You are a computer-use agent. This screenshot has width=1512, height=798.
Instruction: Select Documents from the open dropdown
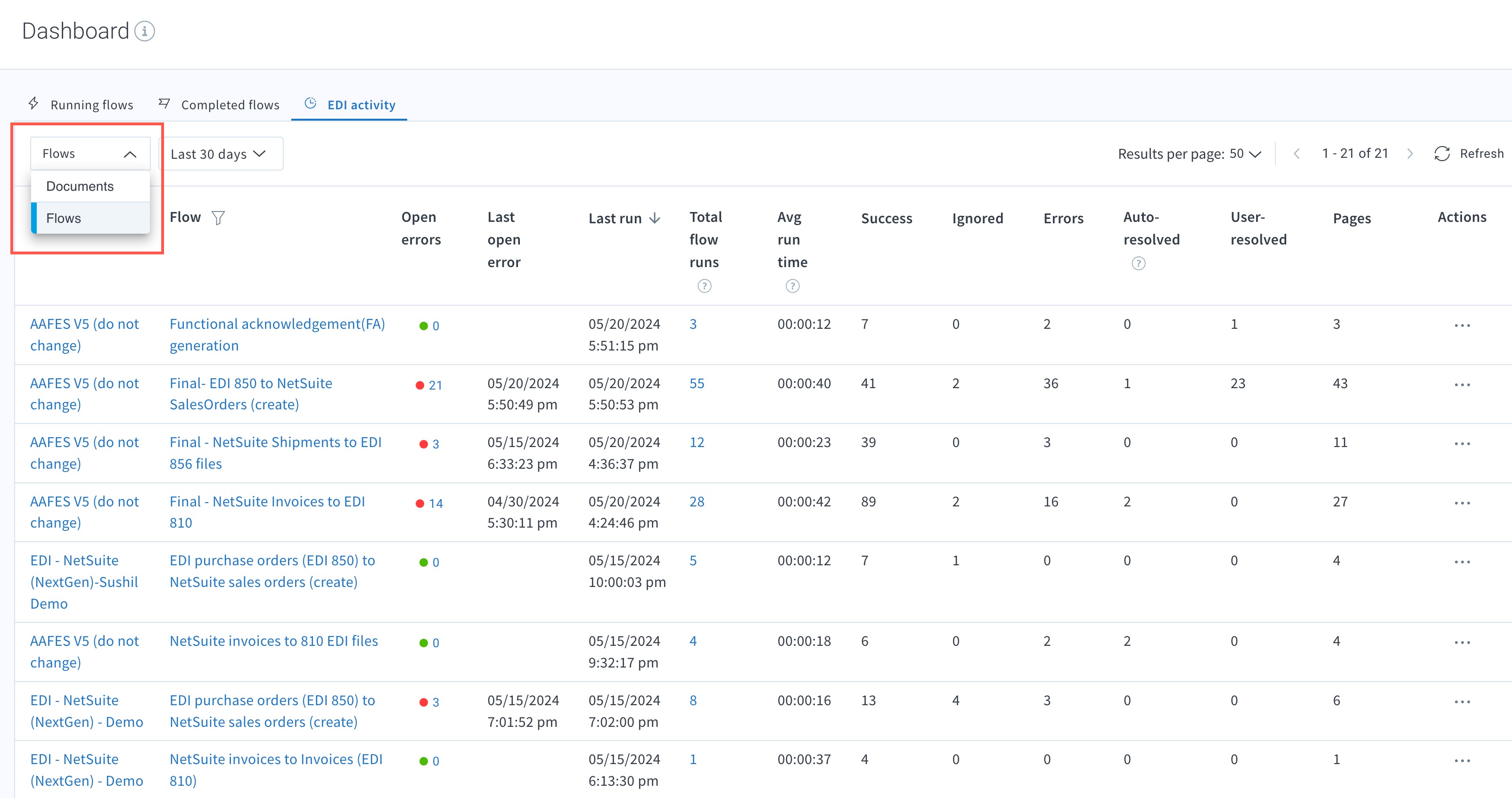81,186
